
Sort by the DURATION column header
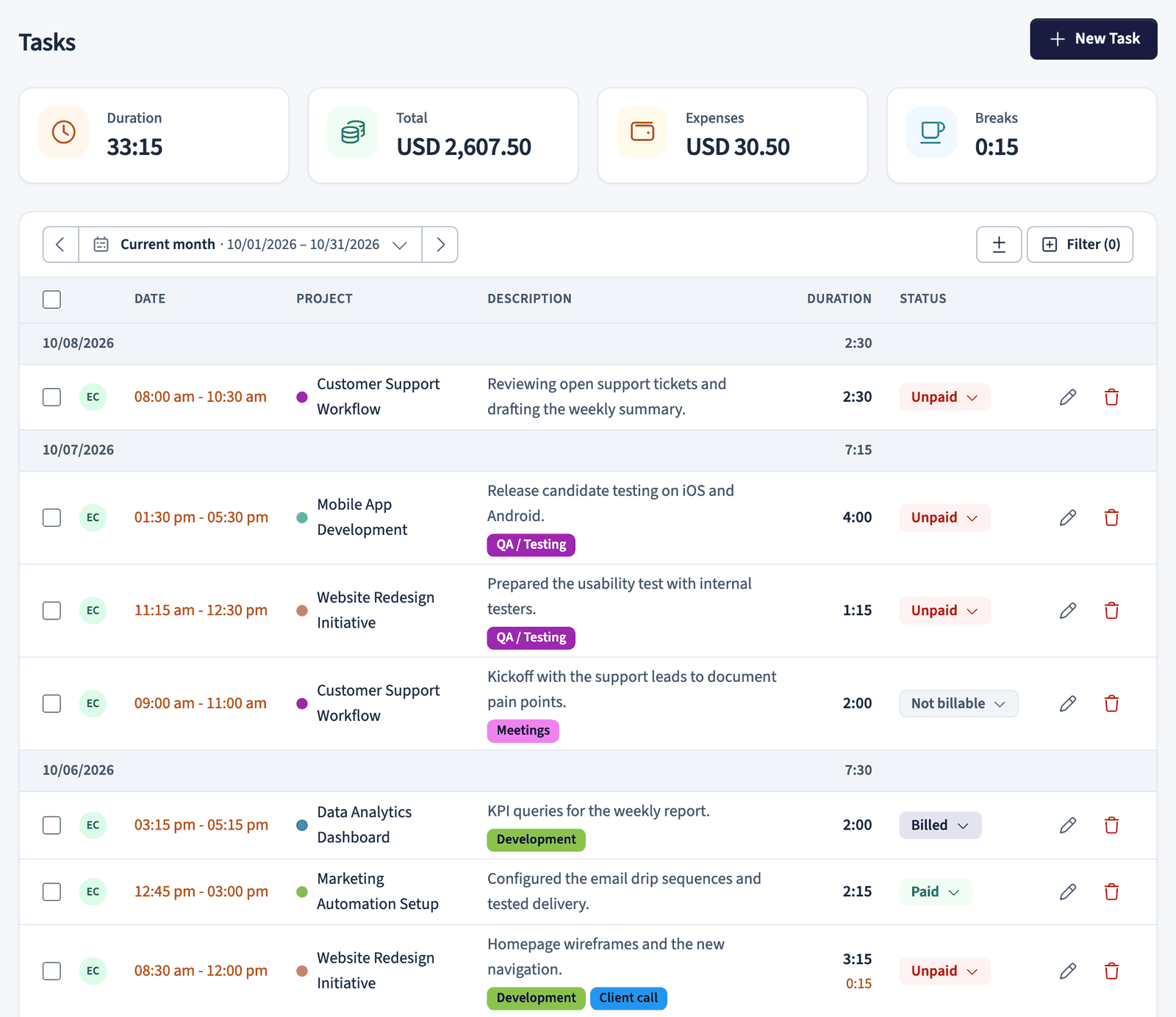pos(839,299)
